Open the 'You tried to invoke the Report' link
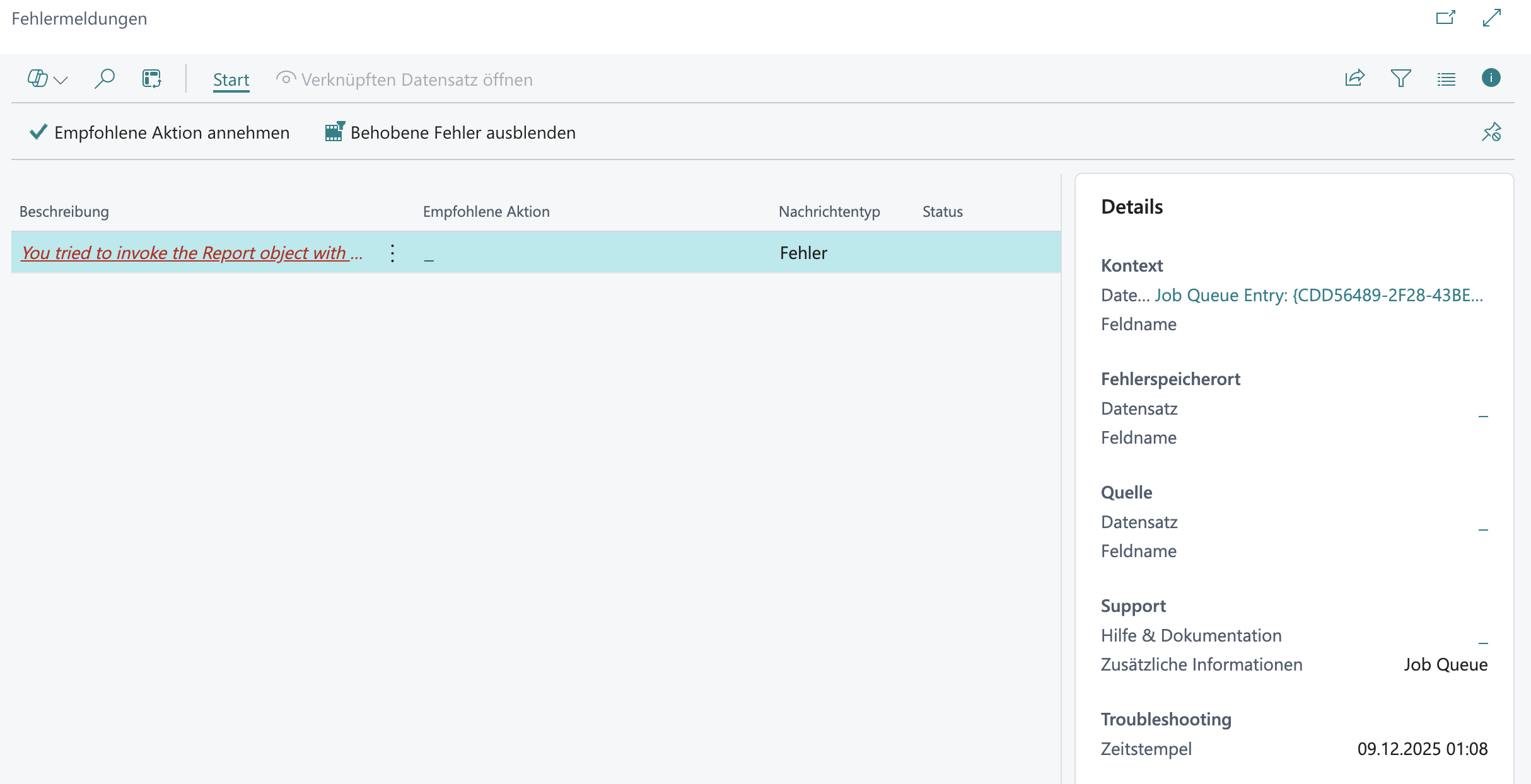This screenshot has width=1531, height=784. (192, 253)
